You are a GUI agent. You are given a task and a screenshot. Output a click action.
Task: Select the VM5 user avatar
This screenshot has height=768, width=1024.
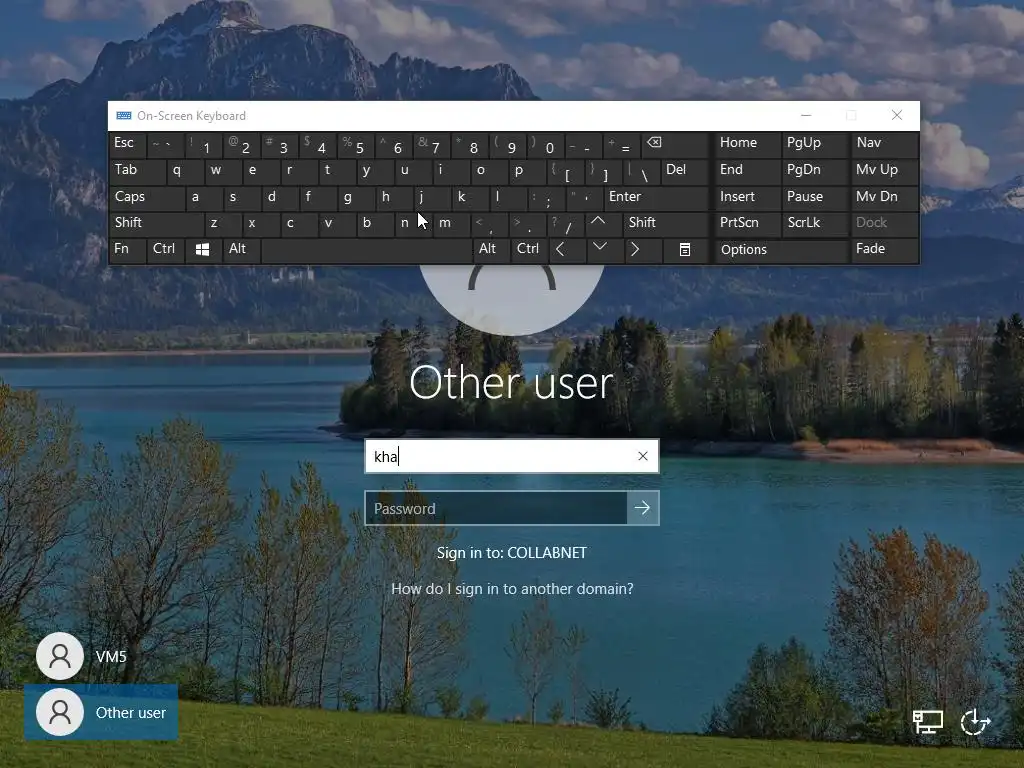[60, 656]
